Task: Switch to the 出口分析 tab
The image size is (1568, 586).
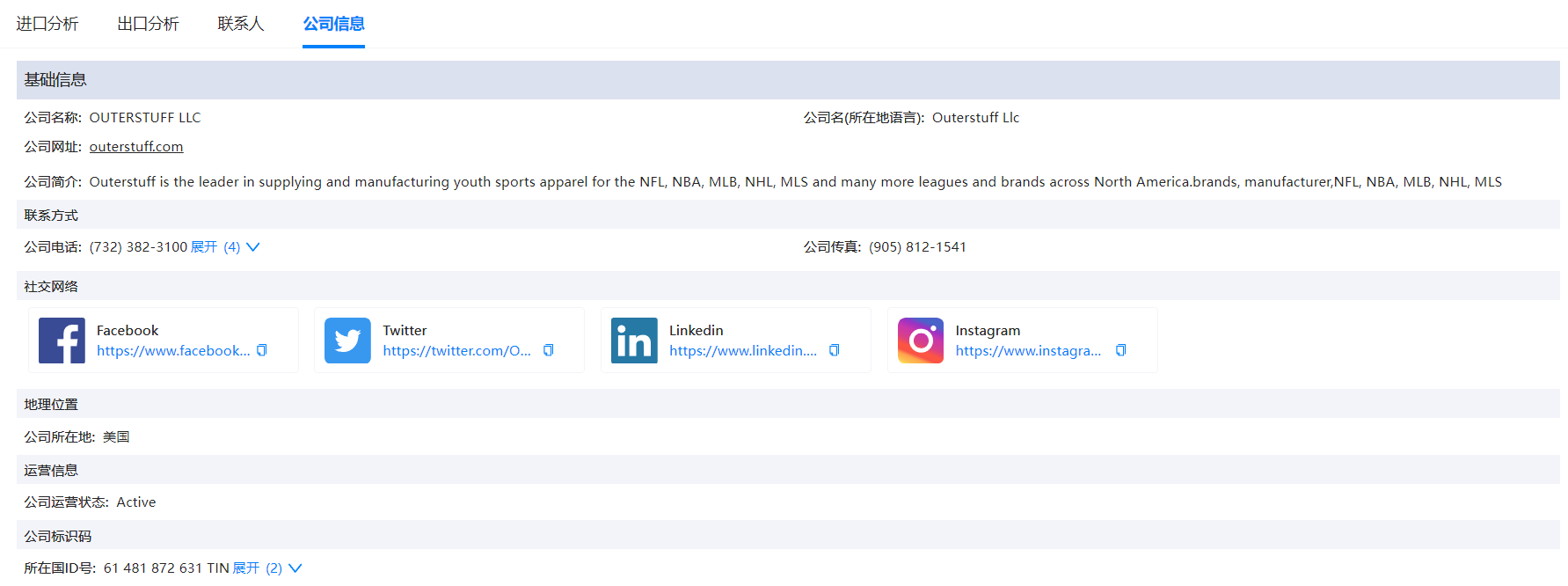Action: pos(148,24)
